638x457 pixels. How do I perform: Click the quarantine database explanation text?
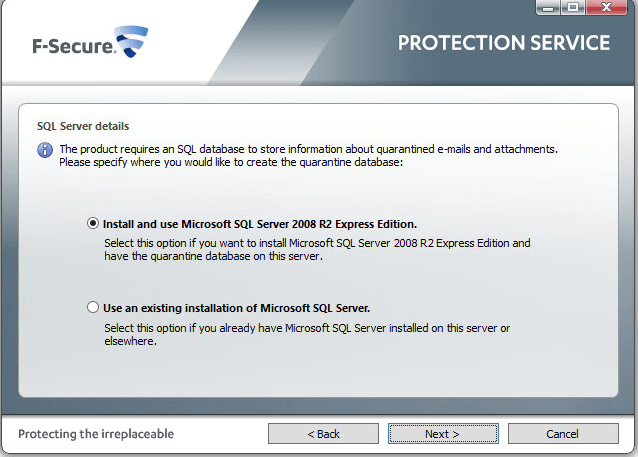[x=308, y=155]
